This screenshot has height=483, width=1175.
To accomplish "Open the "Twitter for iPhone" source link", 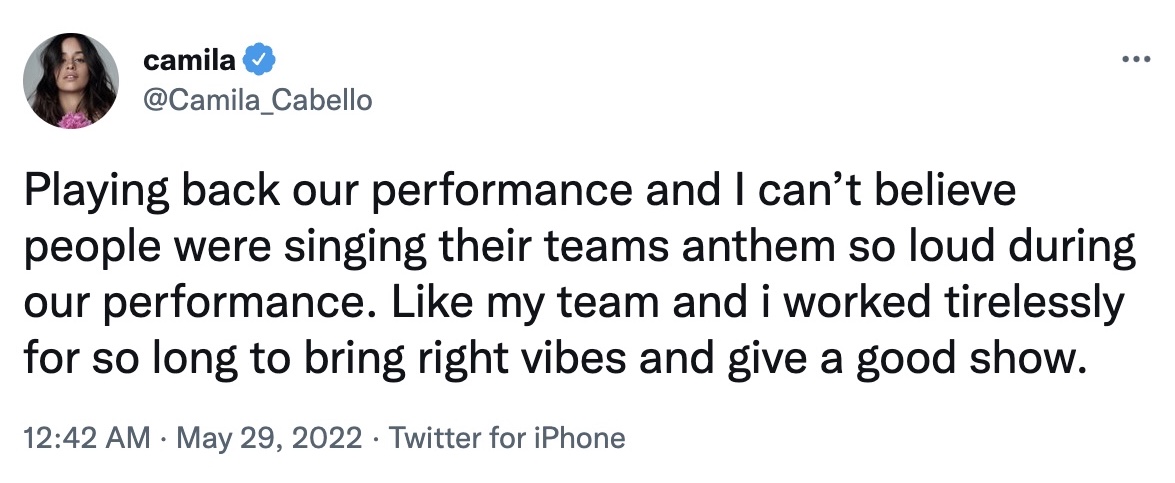I will click(x=506, y=437).
